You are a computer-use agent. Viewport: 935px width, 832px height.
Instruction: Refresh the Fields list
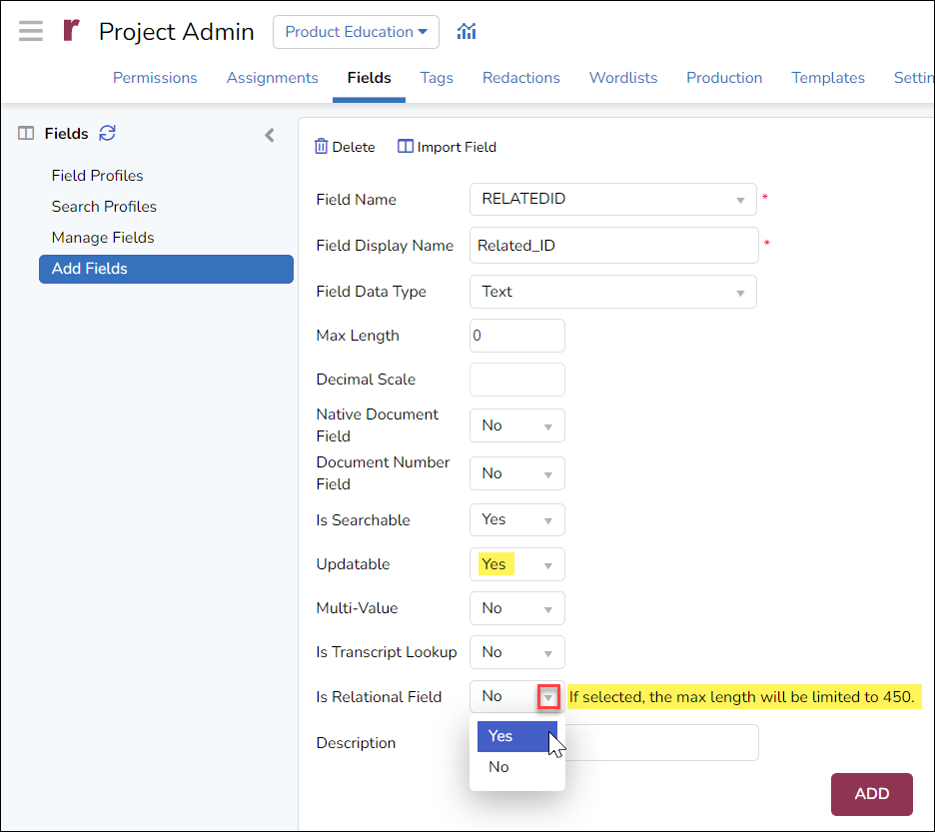107,132
